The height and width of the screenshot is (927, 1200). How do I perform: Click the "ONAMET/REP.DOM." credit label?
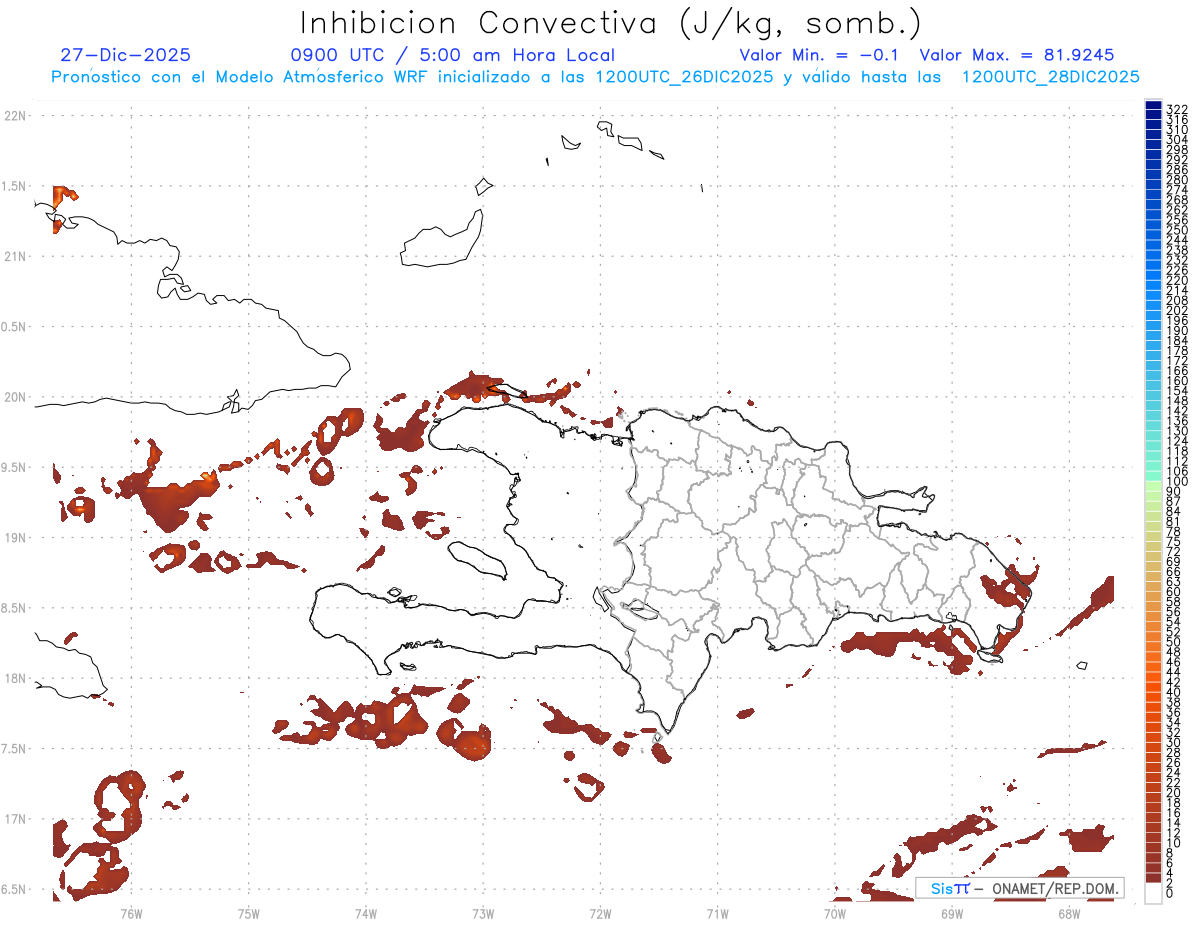[1055, 888]
